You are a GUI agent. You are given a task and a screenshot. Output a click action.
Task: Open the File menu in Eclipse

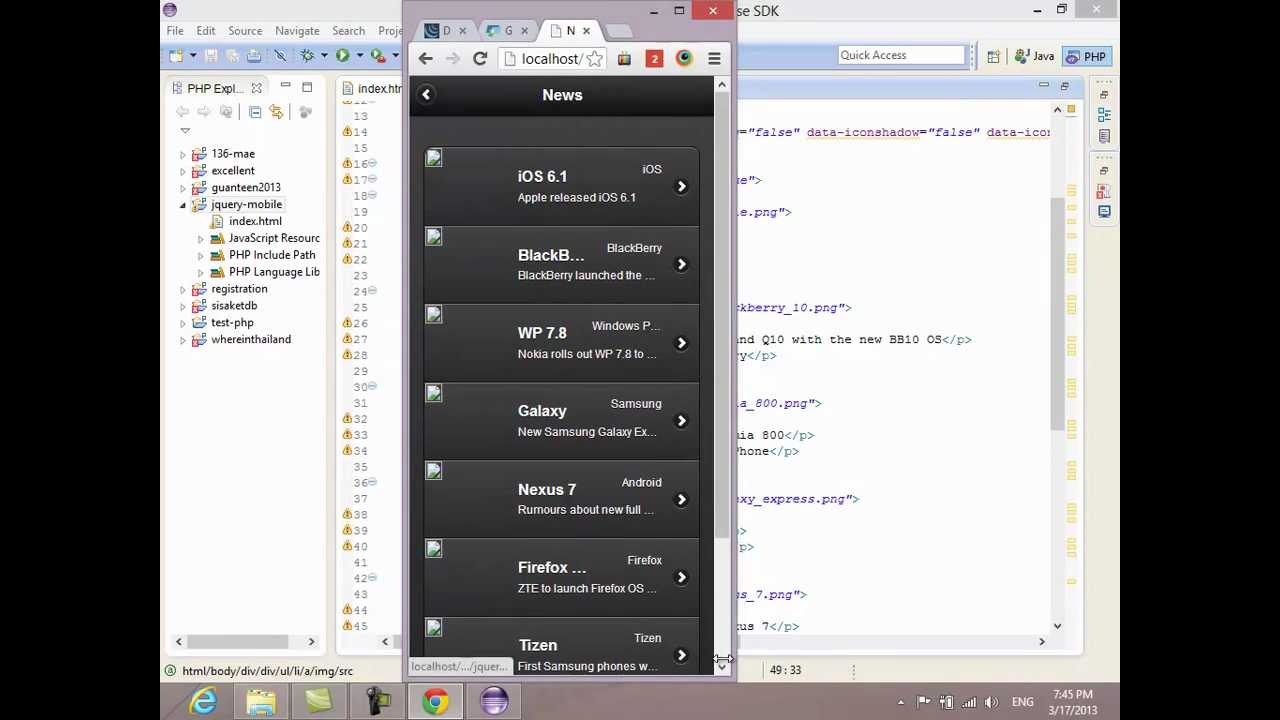[x=175, y=31]
